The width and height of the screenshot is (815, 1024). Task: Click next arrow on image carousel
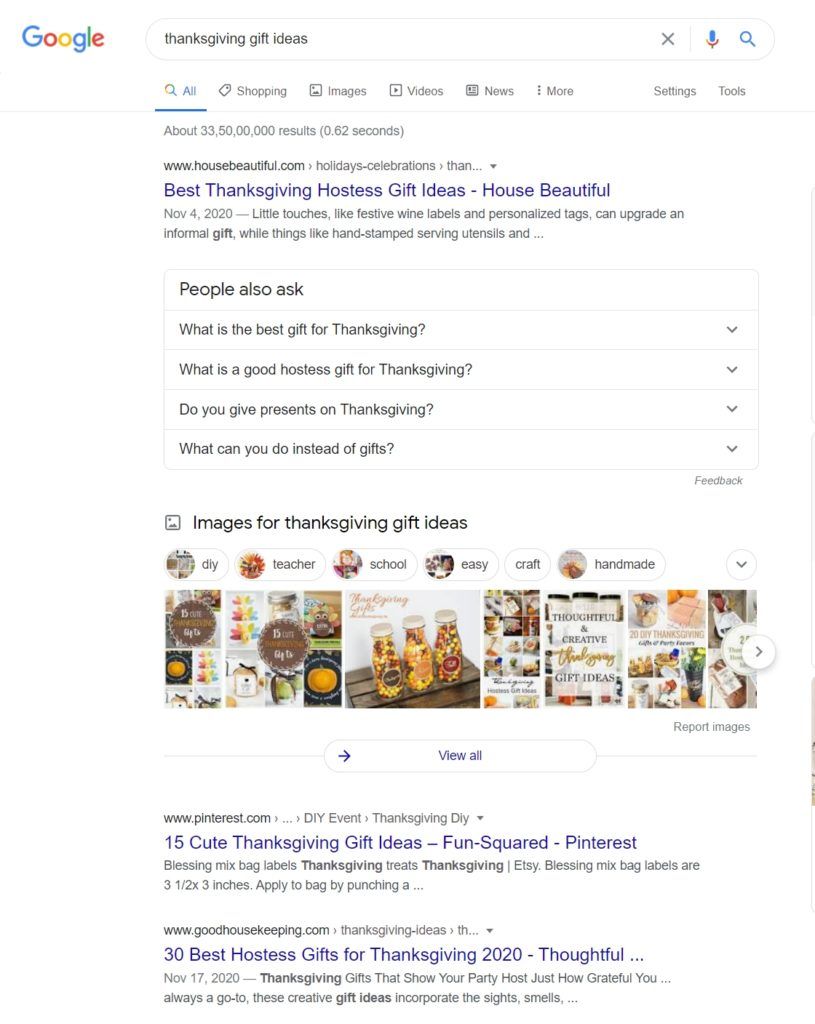[758, 652]
